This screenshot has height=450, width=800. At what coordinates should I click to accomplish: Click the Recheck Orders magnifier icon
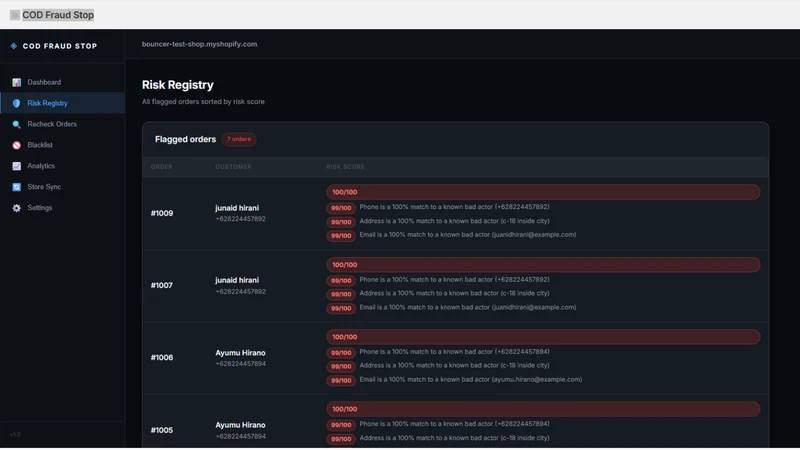click(16, 124)
